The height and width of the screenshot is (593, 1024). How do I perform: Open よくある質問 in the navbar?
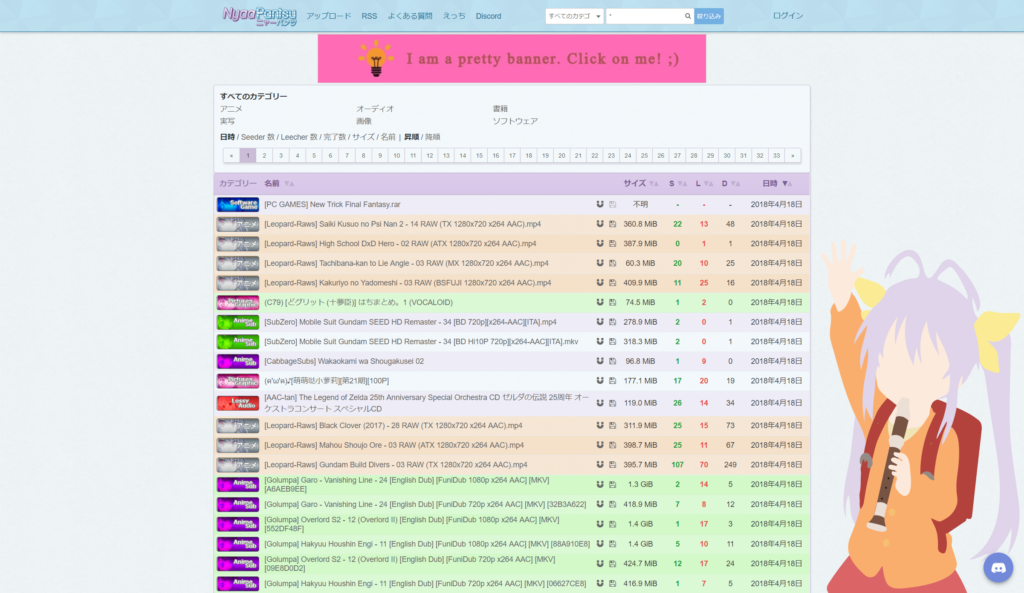click(x=410, y=16)
